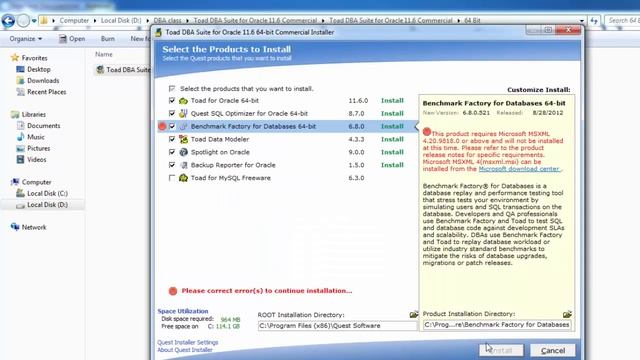Click the Quest SQL Optimizer product icon
Image resolution: width=640 pixels, height=360 pixels.
[x=183, y=113]
